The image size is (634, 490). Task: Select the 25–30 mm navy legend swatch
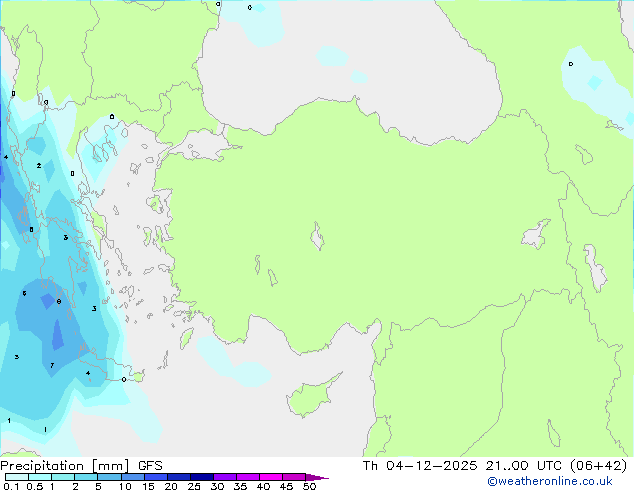pyautogui.click(x=202, y=477)
